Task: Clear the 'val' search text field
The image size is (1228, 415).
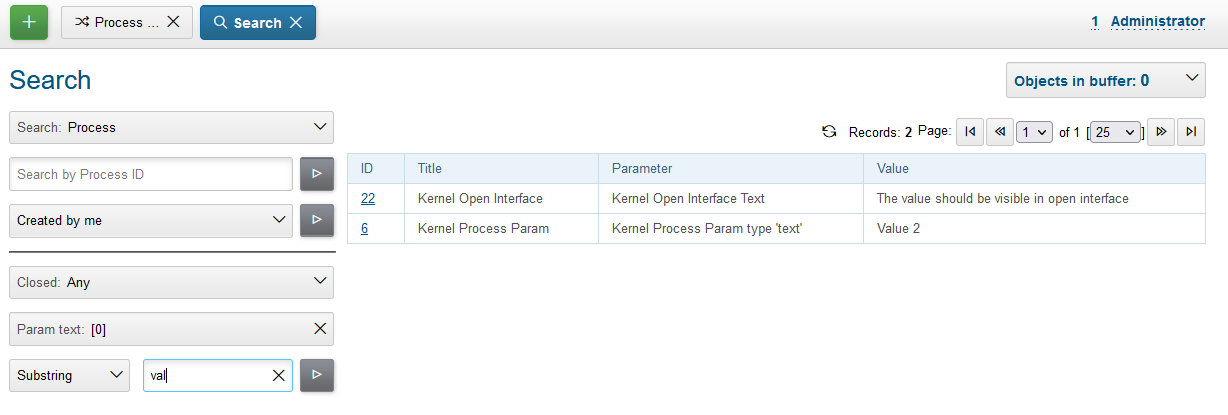Action: coord(279,376)
